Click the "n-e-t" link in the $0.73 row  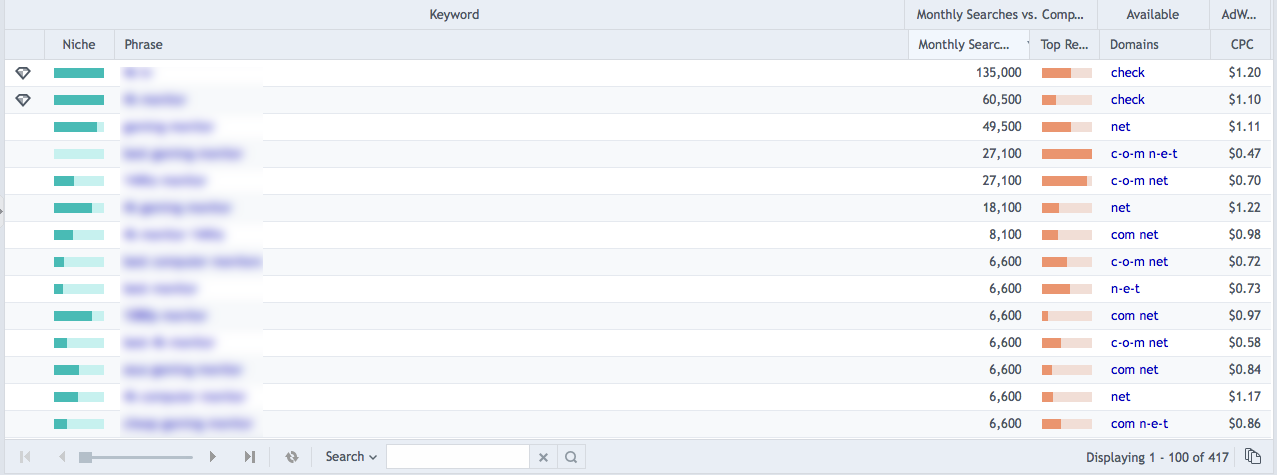pyautogui.click(x=1125, y=289)
